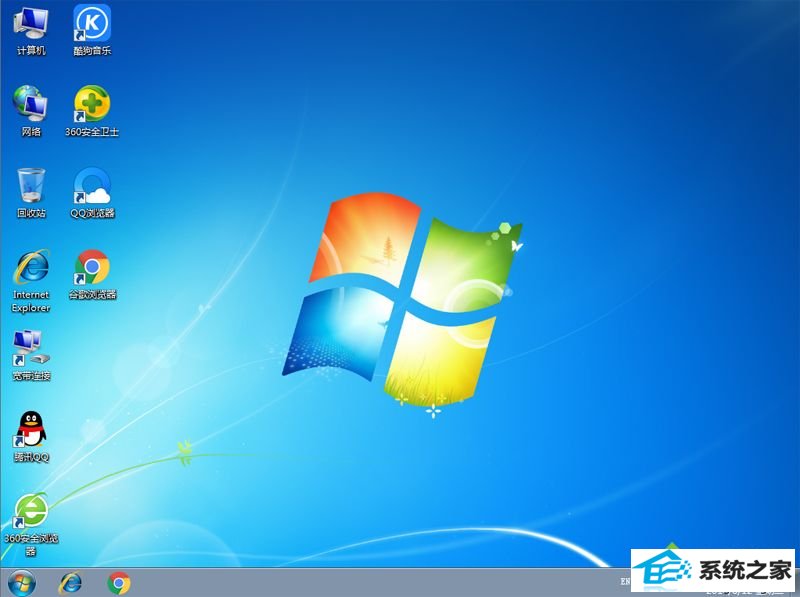Launch Google Chrome from the taskbar

(x=119, y=583)
